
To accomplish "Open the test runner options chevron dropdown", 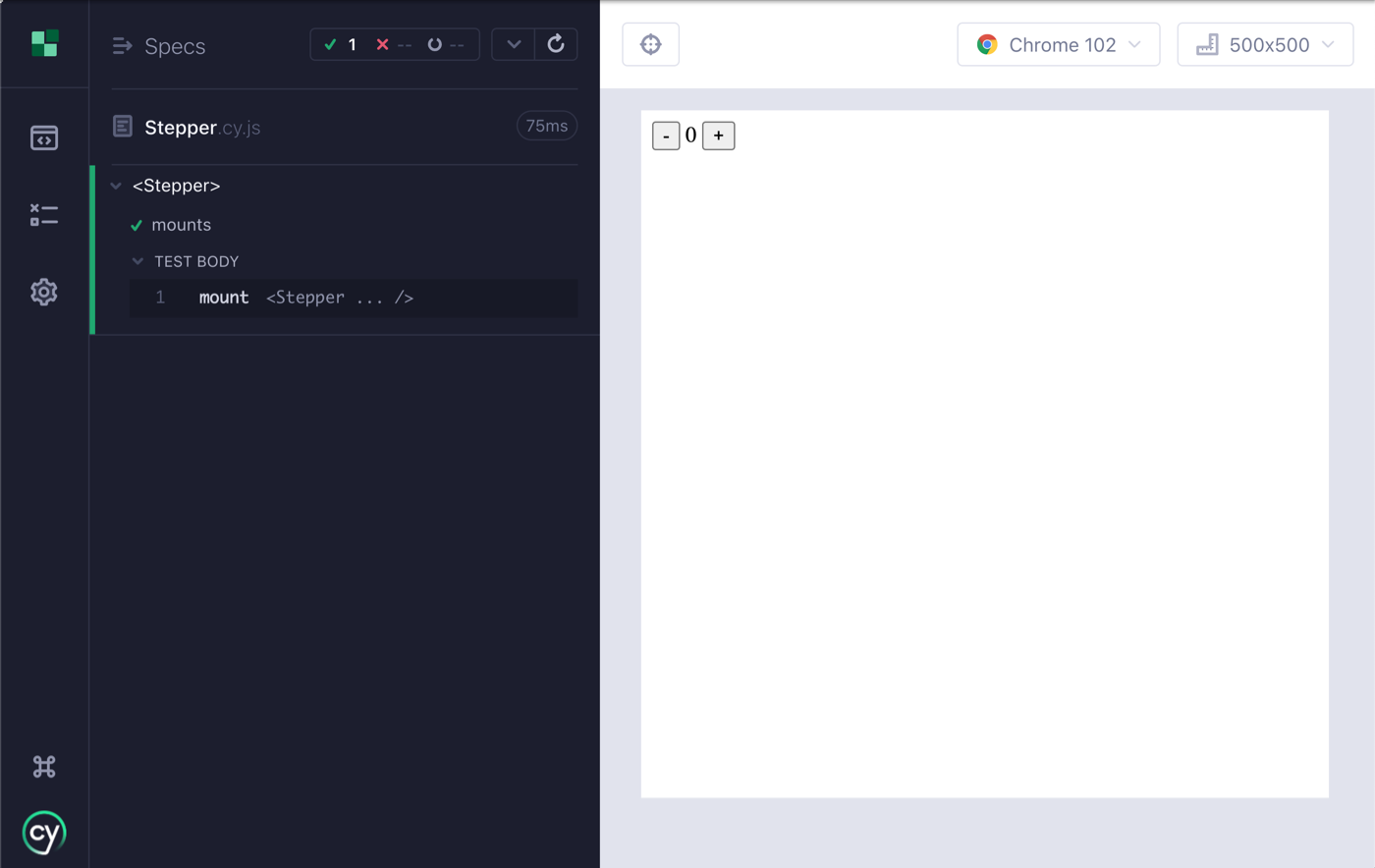I will pos(514,44).
